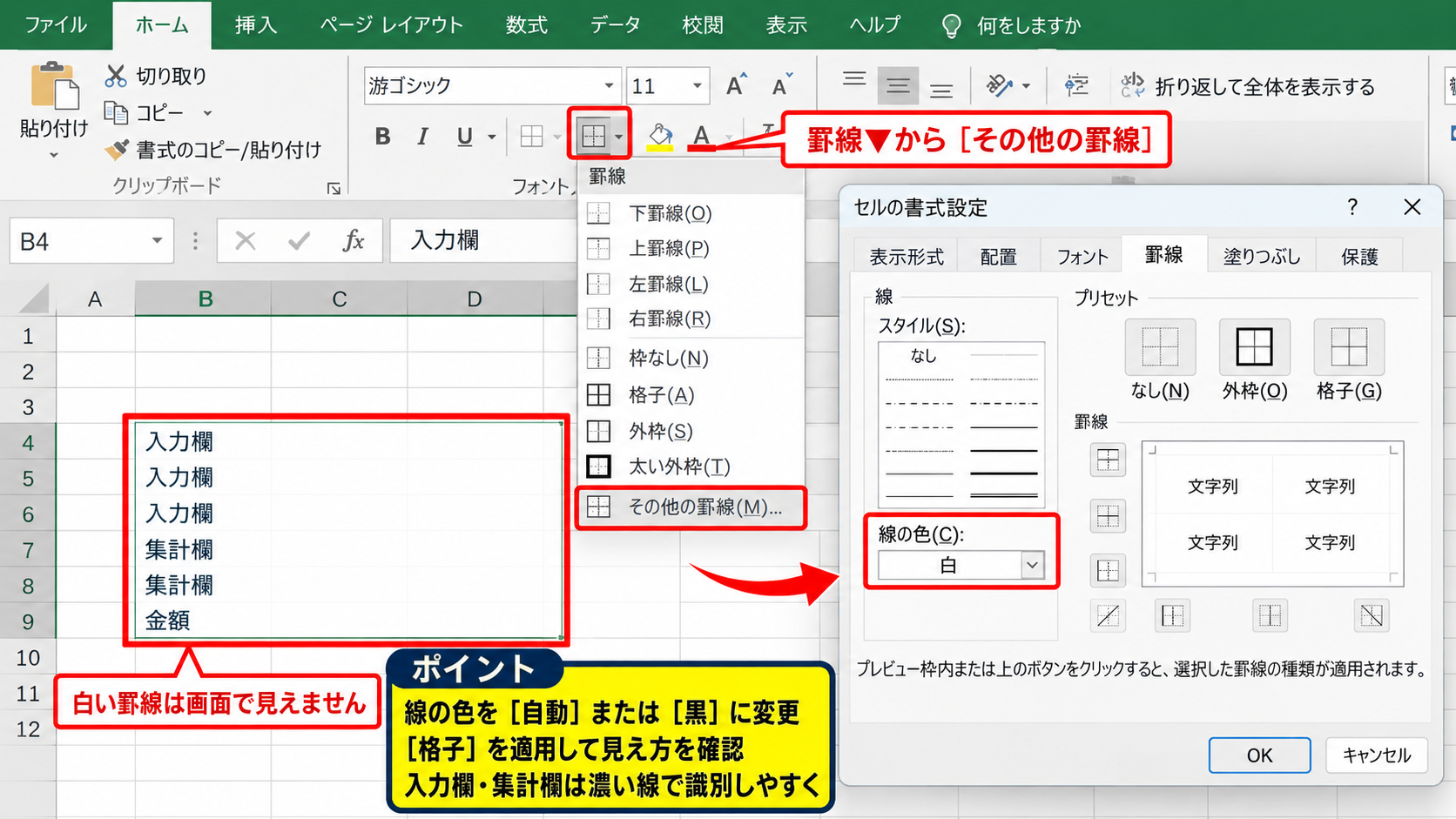1456x819 pixels.
Task: Click the center vertical alignment icon
Action: tap(898, 85)
